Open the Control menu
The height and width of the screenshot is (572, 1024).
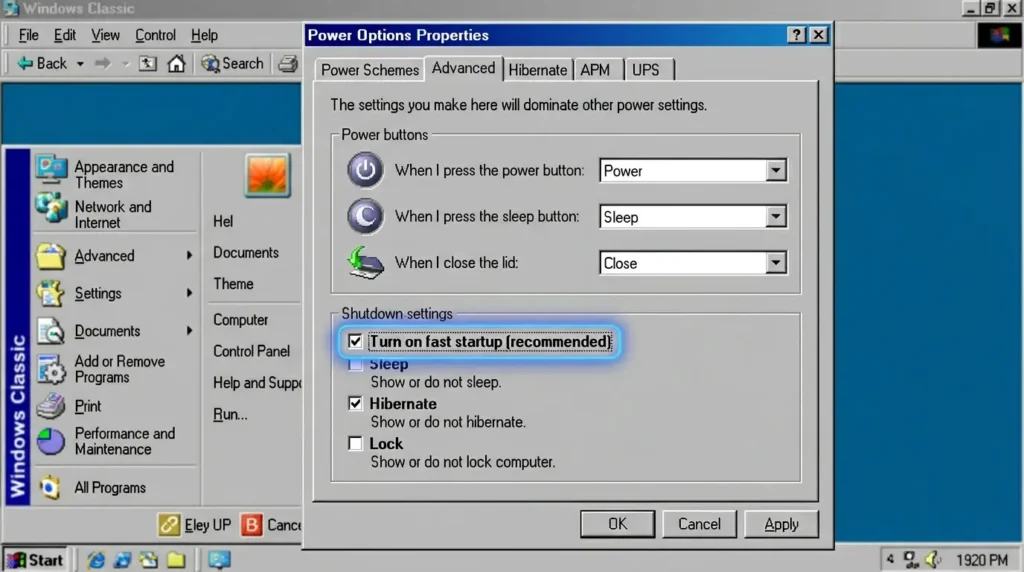click(x=155, y=35)
